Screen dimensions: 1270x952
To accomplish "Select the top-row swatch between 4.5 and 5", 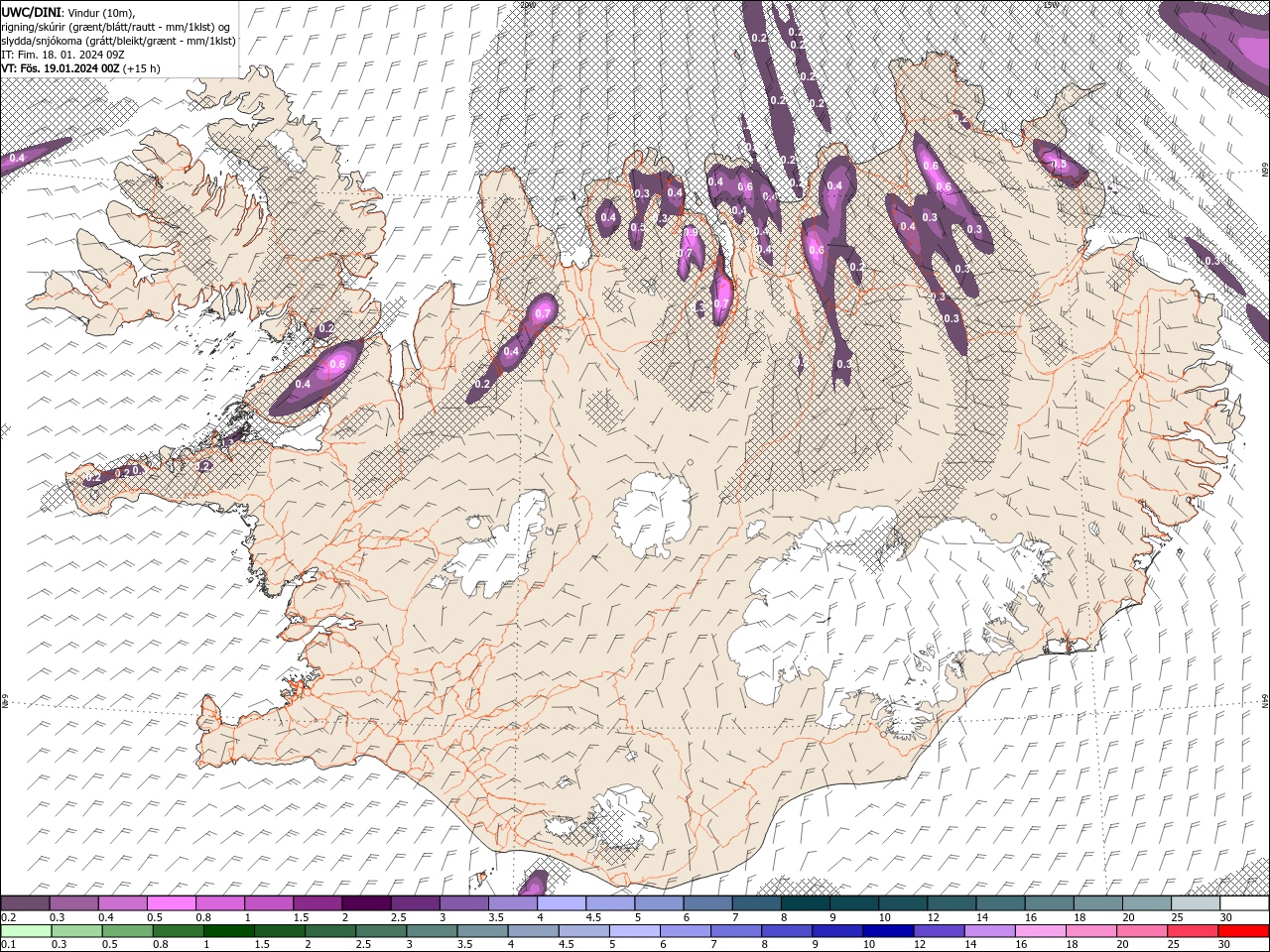I will pos(610,903).
